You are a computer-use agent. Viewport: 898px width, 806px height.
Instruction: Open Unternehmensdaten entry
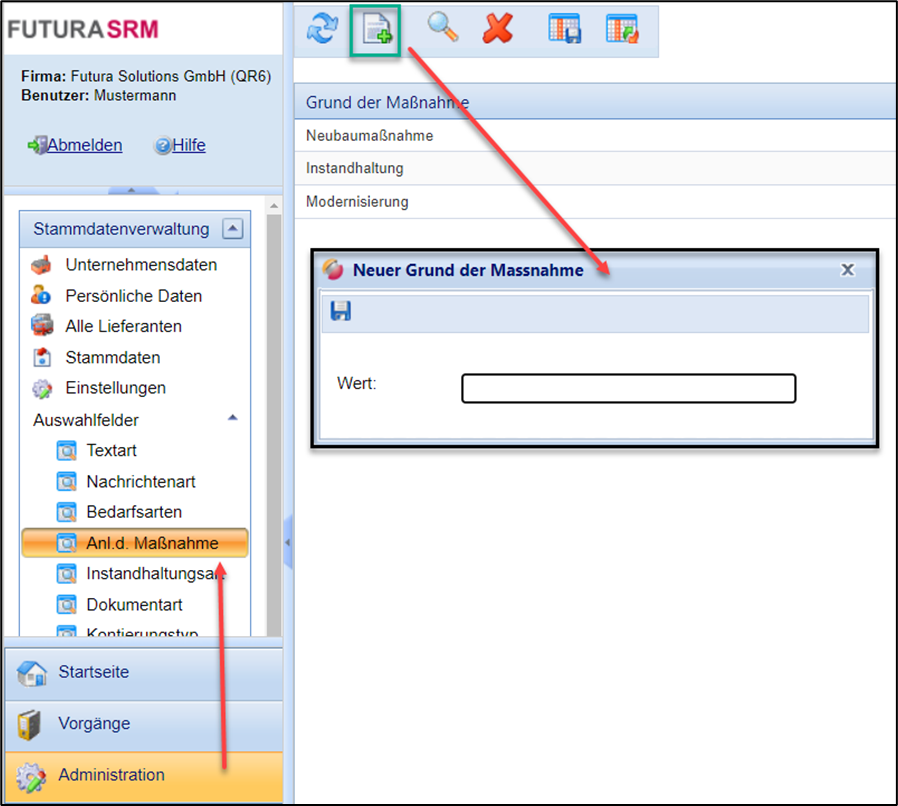tap(141, 265)
